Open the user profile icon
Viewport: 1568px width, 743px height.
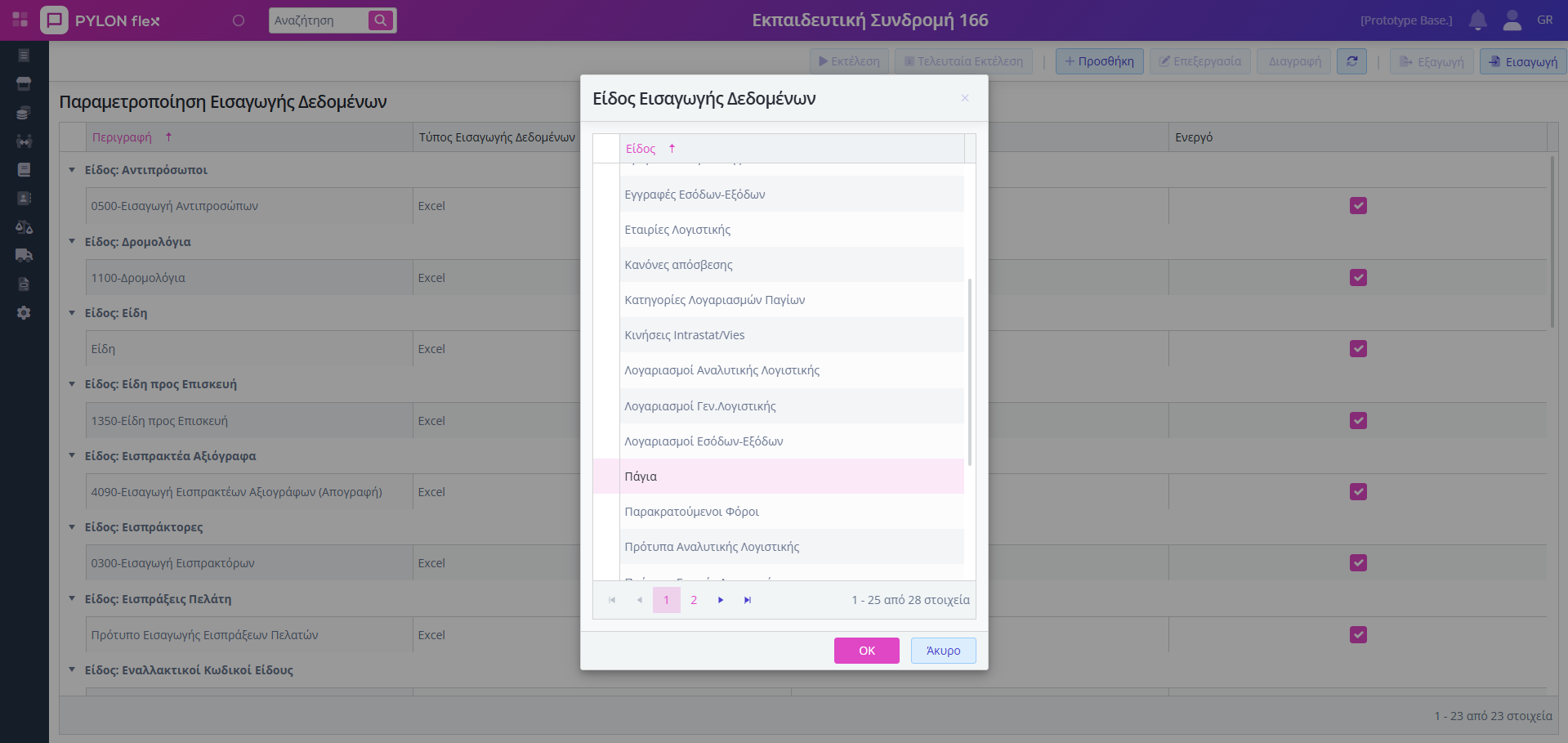pyautogui.click(x=1512, y=20)
